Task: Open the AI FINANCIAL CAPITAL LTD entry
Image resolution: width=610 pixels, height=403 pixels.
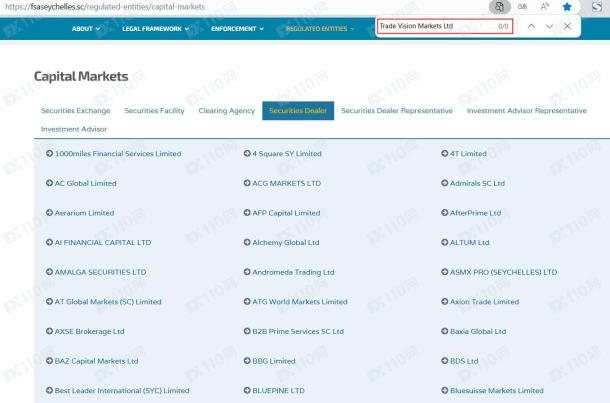Action: [x=98, y=242]
